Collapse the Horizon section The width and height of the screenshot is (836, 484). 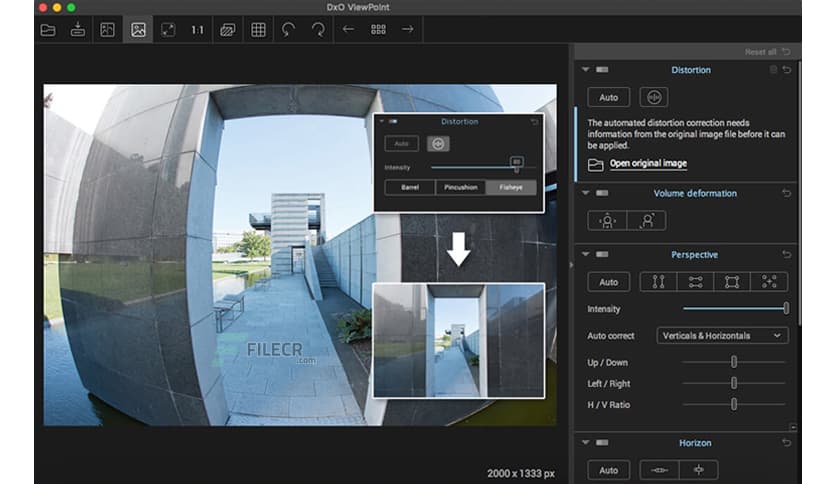pos(585,442)
